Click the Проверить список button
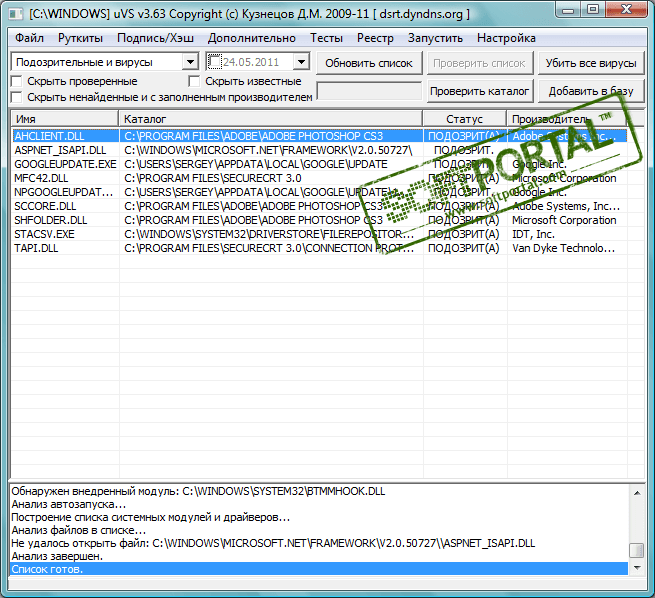Viewport: 655px width, 598px height. click(479, 63)
